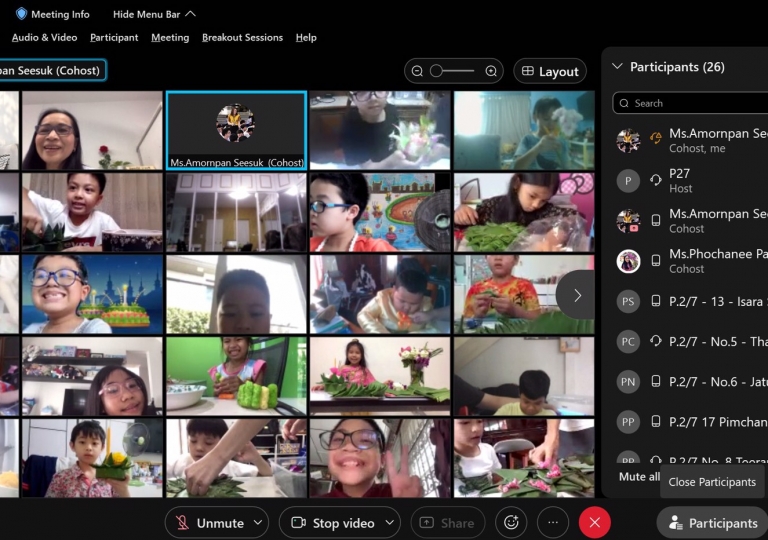Select participant 'P27' Host row
The image size is (768, 540).
(x=690, y=181)
